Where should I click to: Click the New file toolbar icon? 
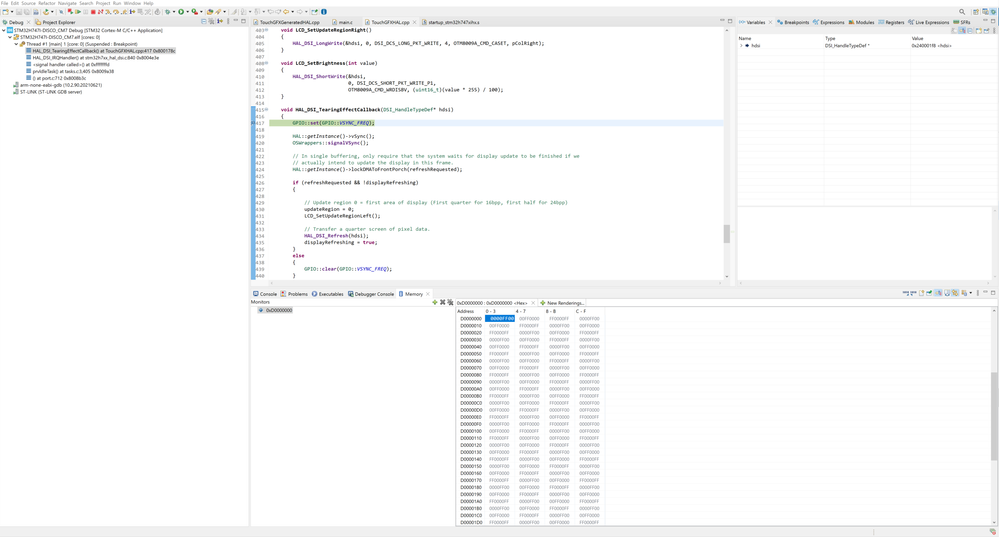tap(4, 11)
